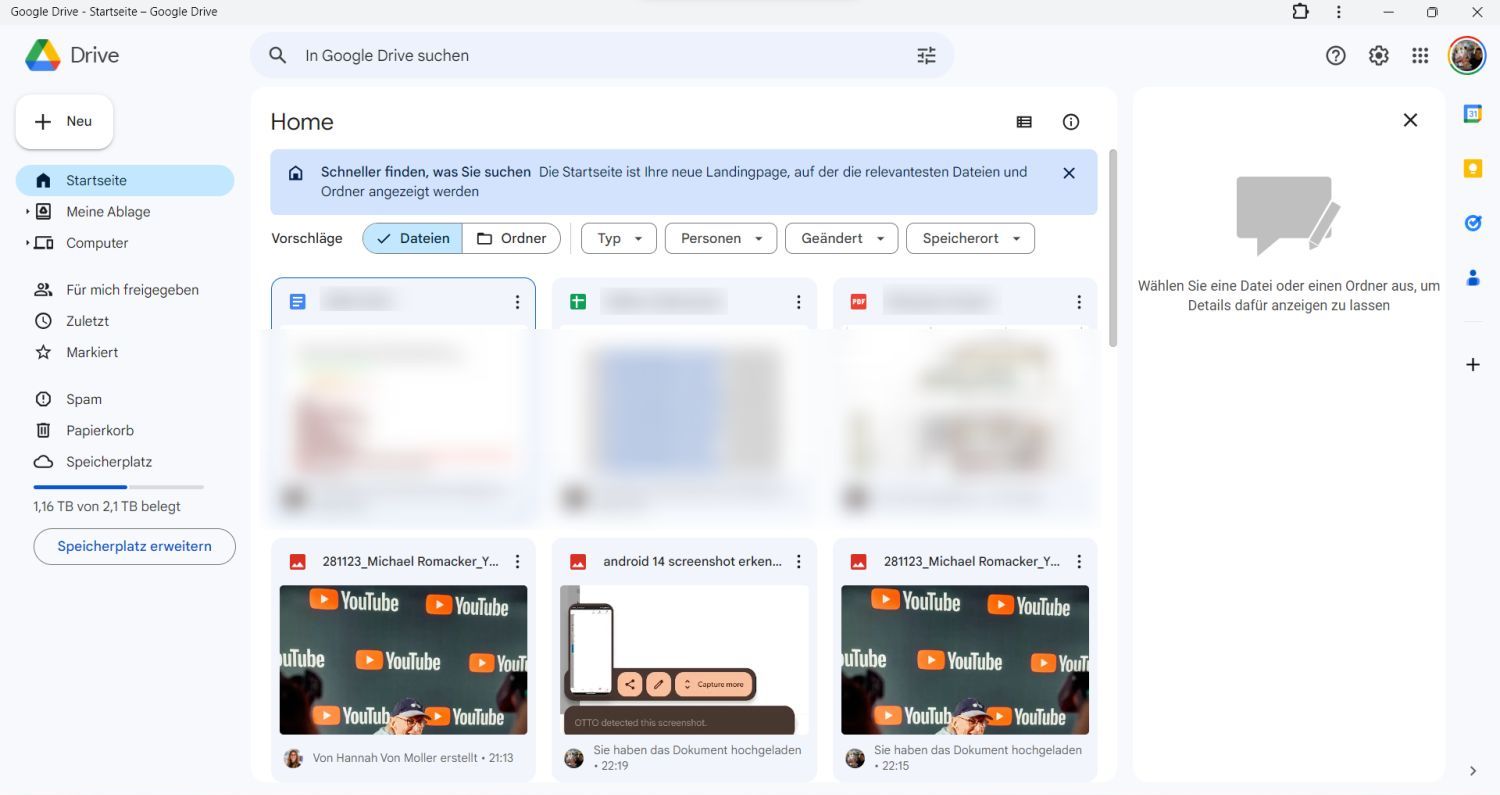Open the Geändert filter dropdown
Viewport: 1500px width, 795px height.
click(x=841, y=238)
